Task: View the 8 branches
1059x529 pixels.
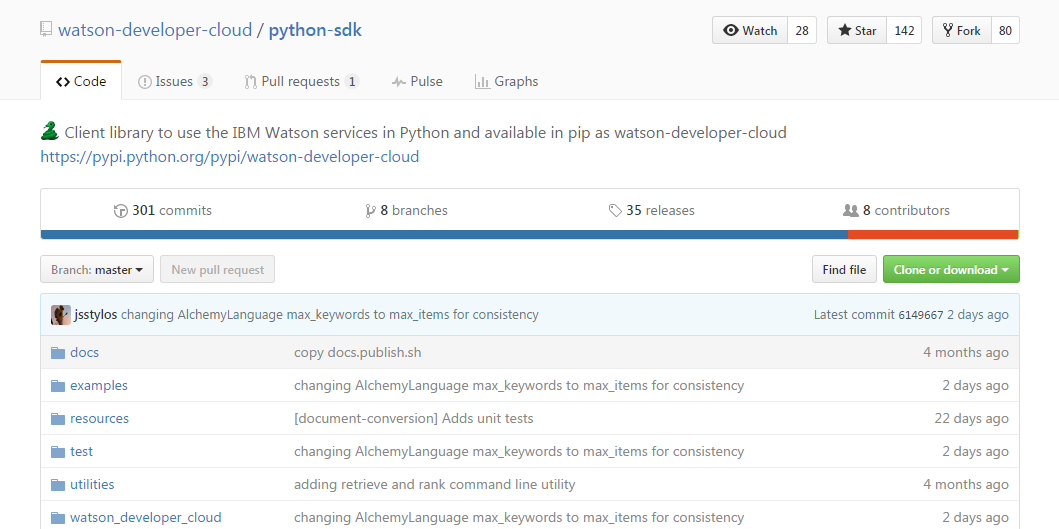Action: pos(406,211)
